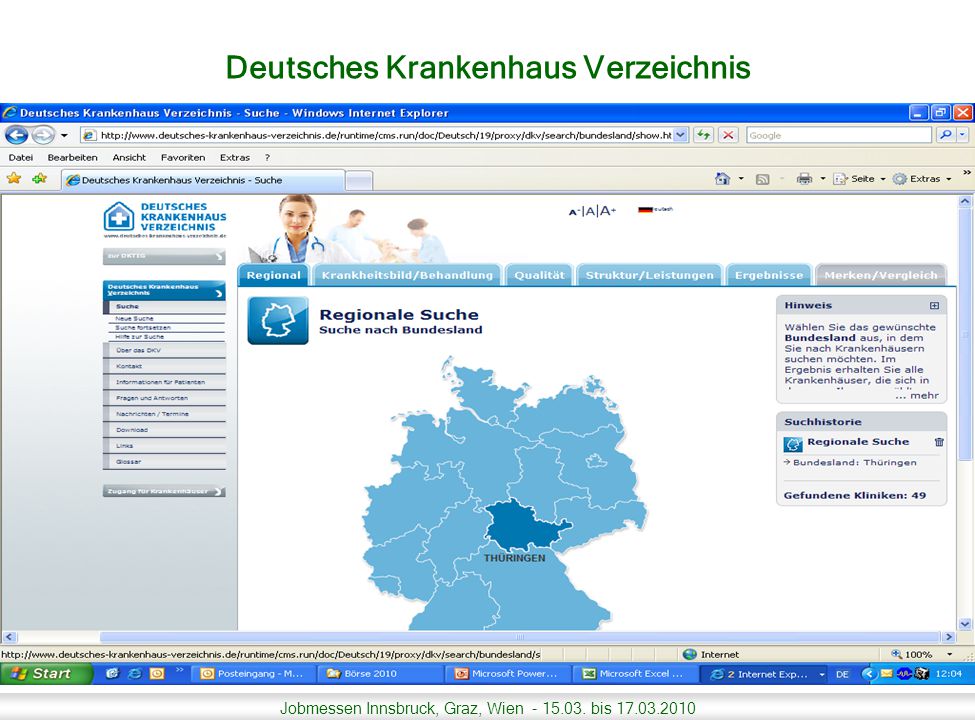Open the Bearbeiten menu
The height and width of the screenshot is (720, 975).
click(72, 157)
